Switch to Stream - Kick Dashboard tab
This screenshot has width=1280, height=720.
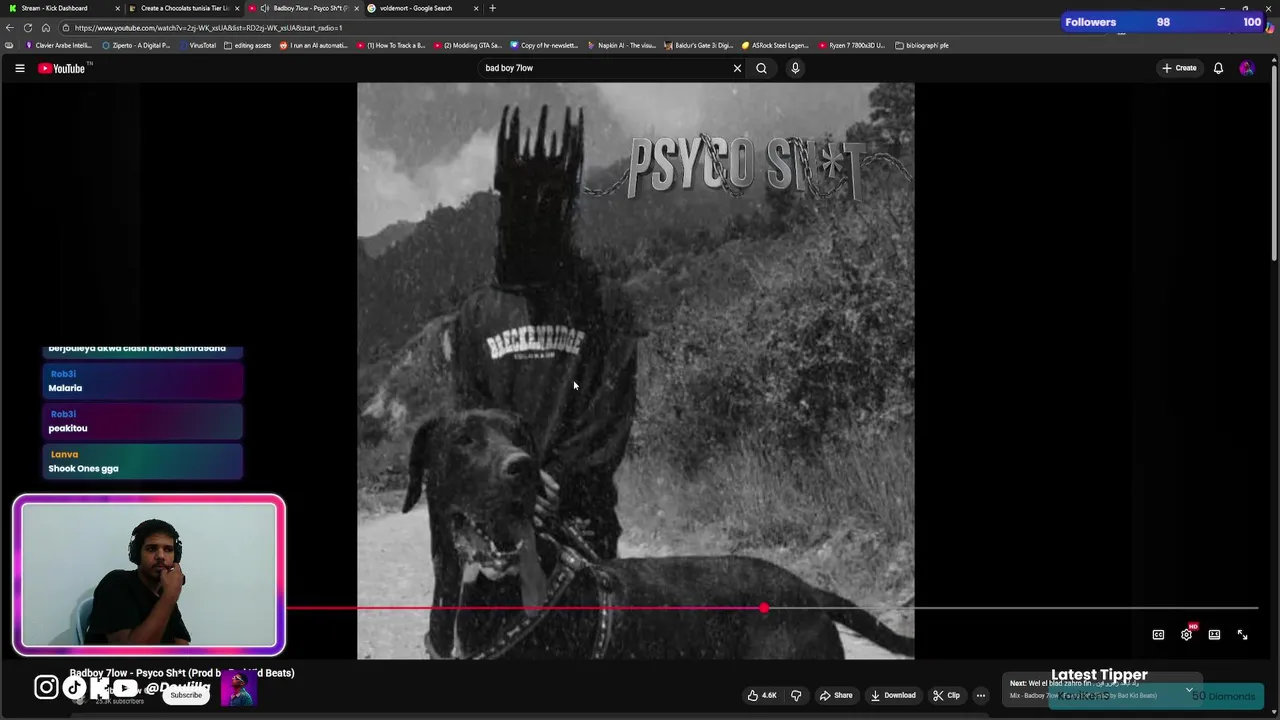tap(62, 8)
